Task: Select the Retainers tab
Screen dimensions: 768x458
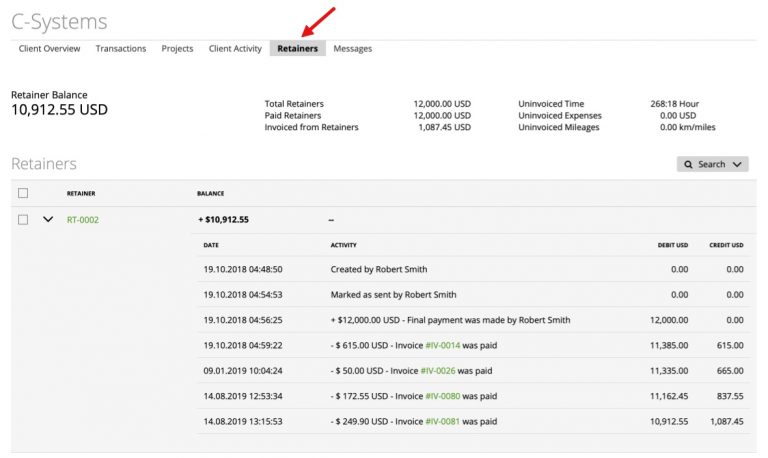Action: point(297,48)
